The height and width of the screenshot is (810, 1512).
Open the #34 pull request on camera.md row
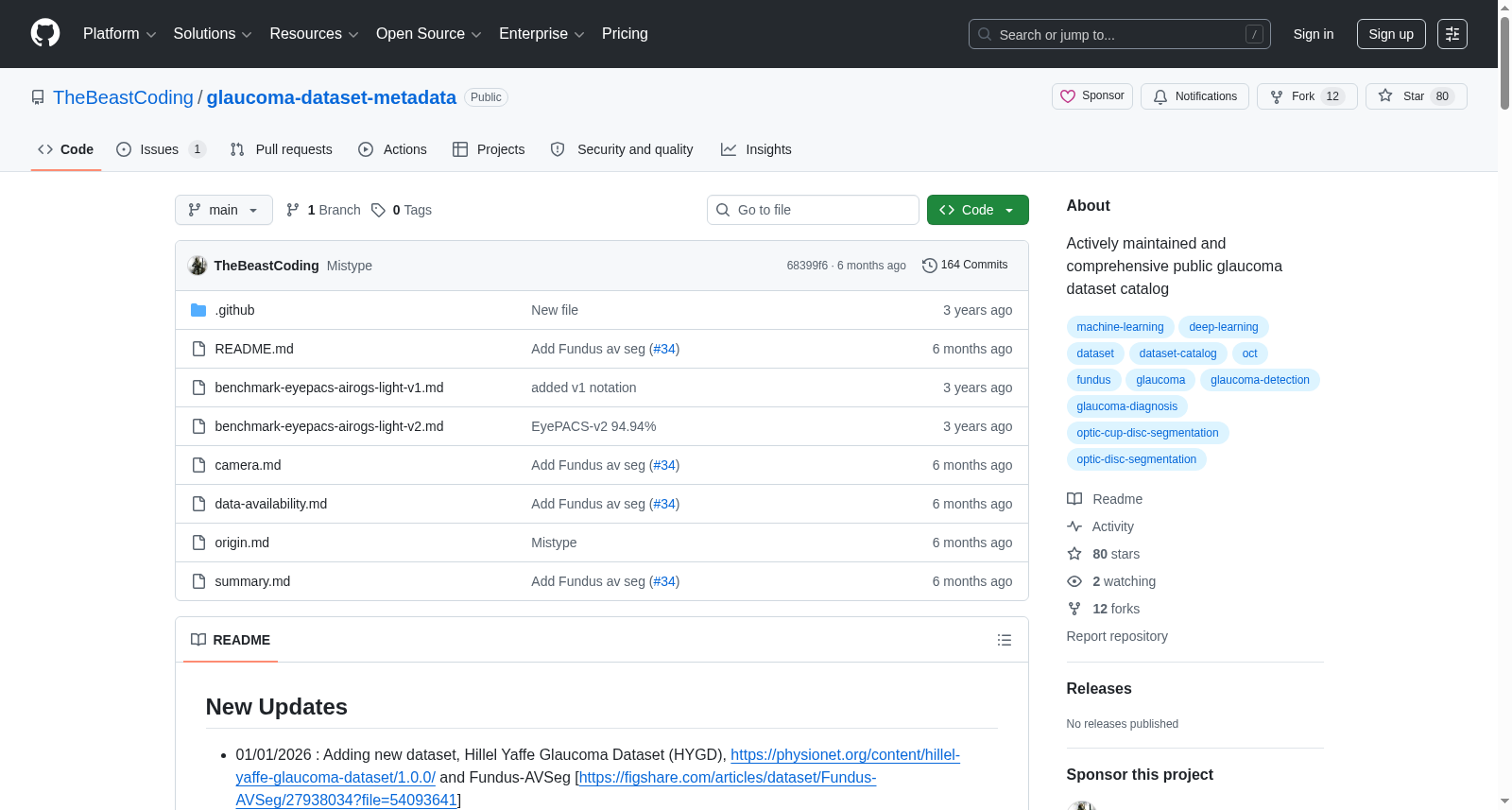(664, 465)
